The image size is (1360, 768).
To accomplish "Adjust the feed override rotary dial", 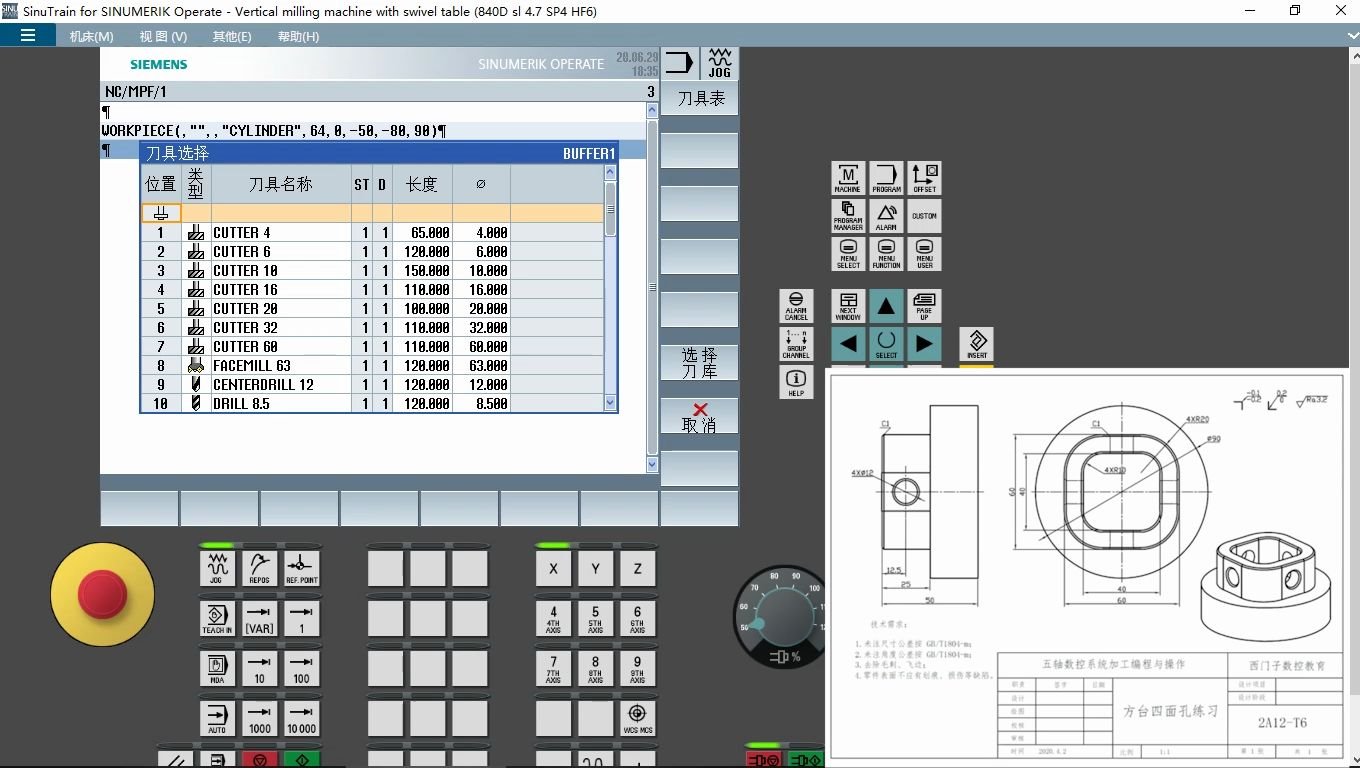I will [x=781, y=617].
